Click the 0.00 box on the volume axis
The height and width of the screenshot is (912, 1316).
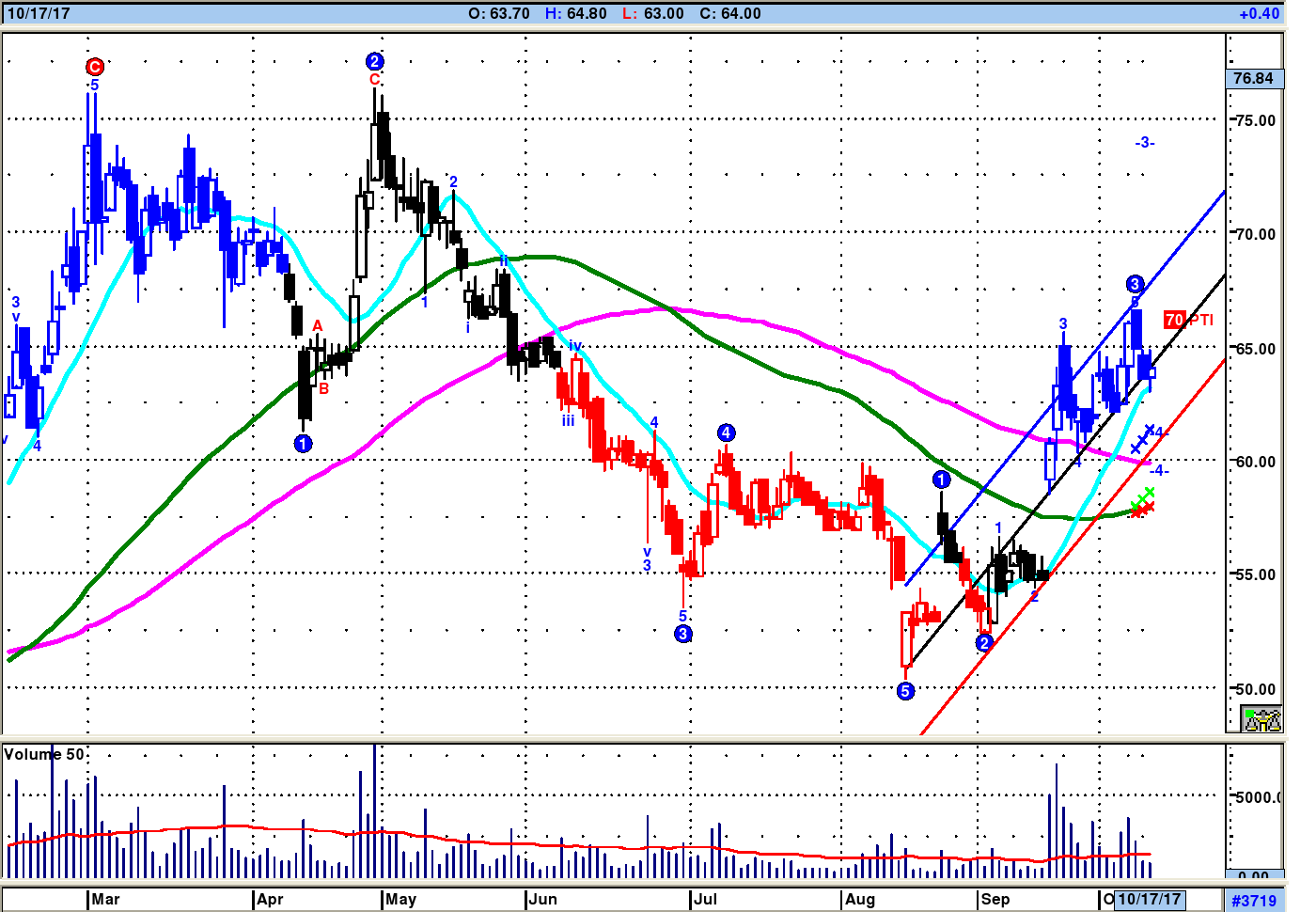coord(1253,876)
